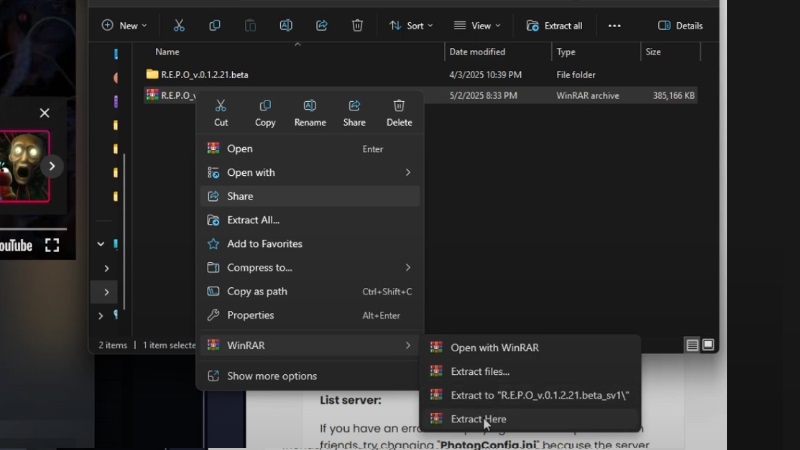800x450 pixels.
Task: Click the Paste icon in Explorer toolbar
Action: click(250, 26)
